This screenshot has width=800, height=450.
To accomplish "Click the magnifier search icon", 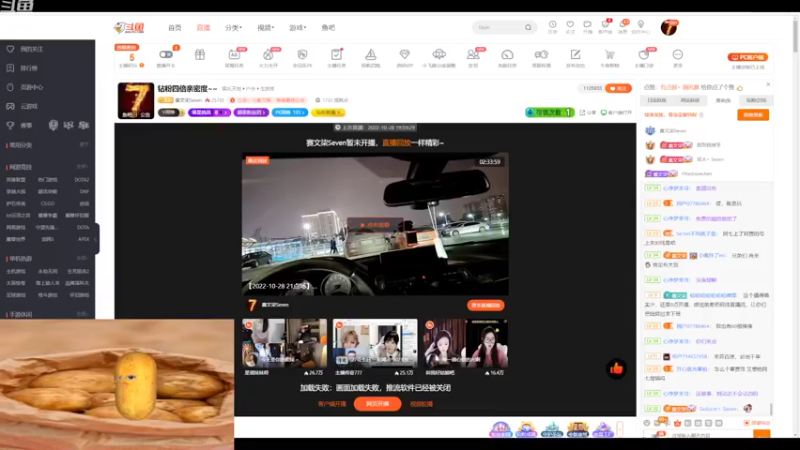I will pyautogui.click(x=528, y=28).
